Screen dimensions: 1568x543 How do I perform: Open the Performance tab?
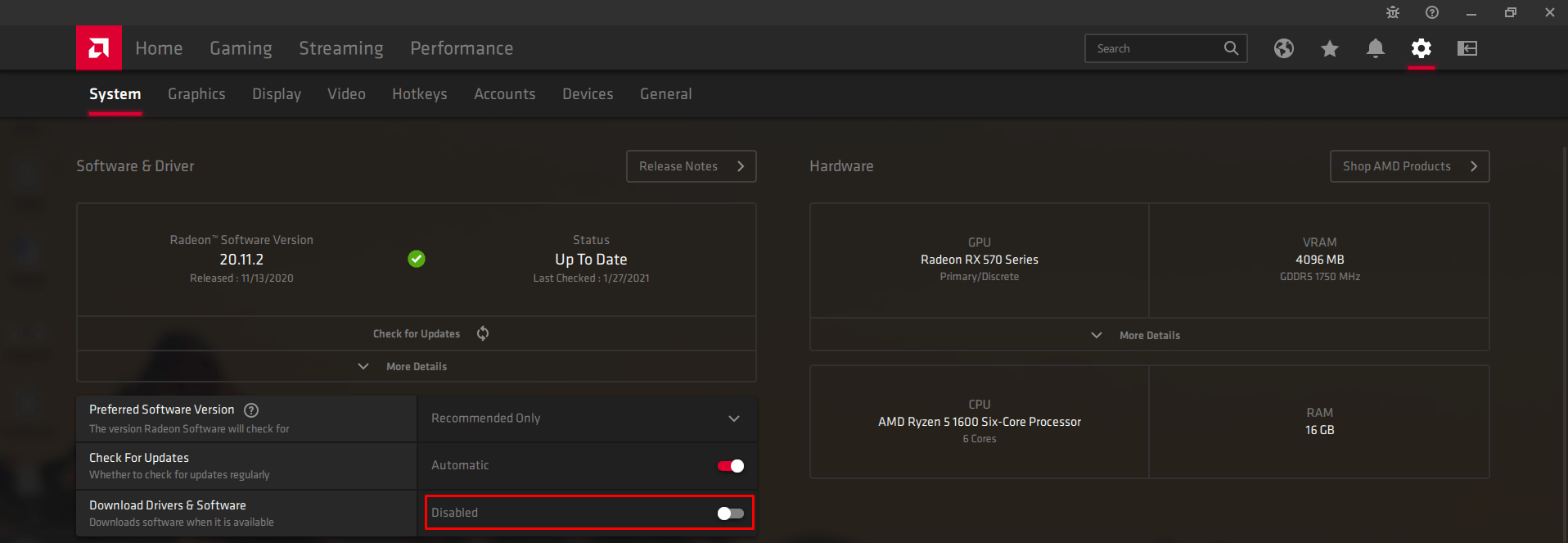pos(462,48)
